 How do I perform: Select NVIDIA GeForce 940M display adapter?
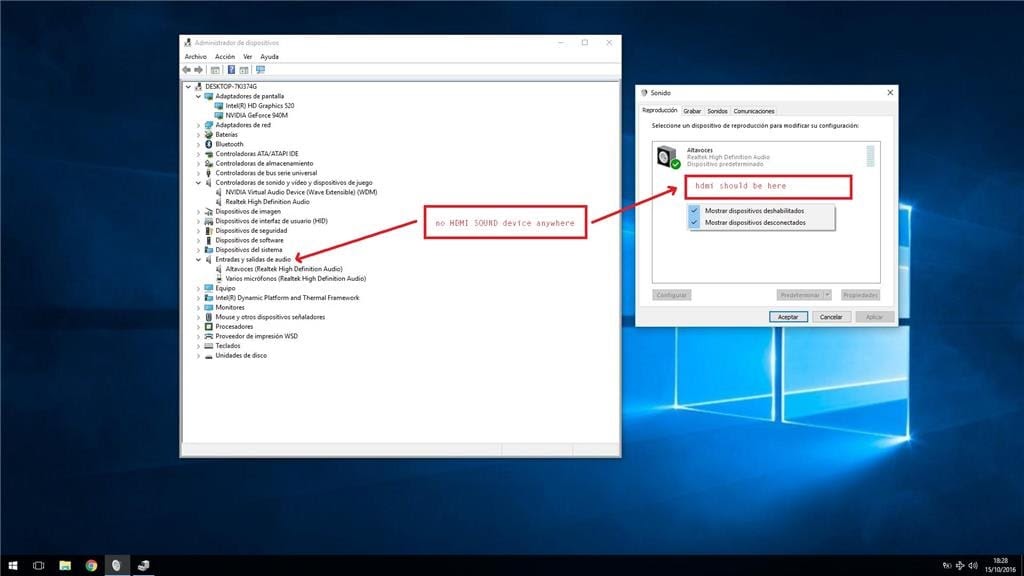point(256,115)
